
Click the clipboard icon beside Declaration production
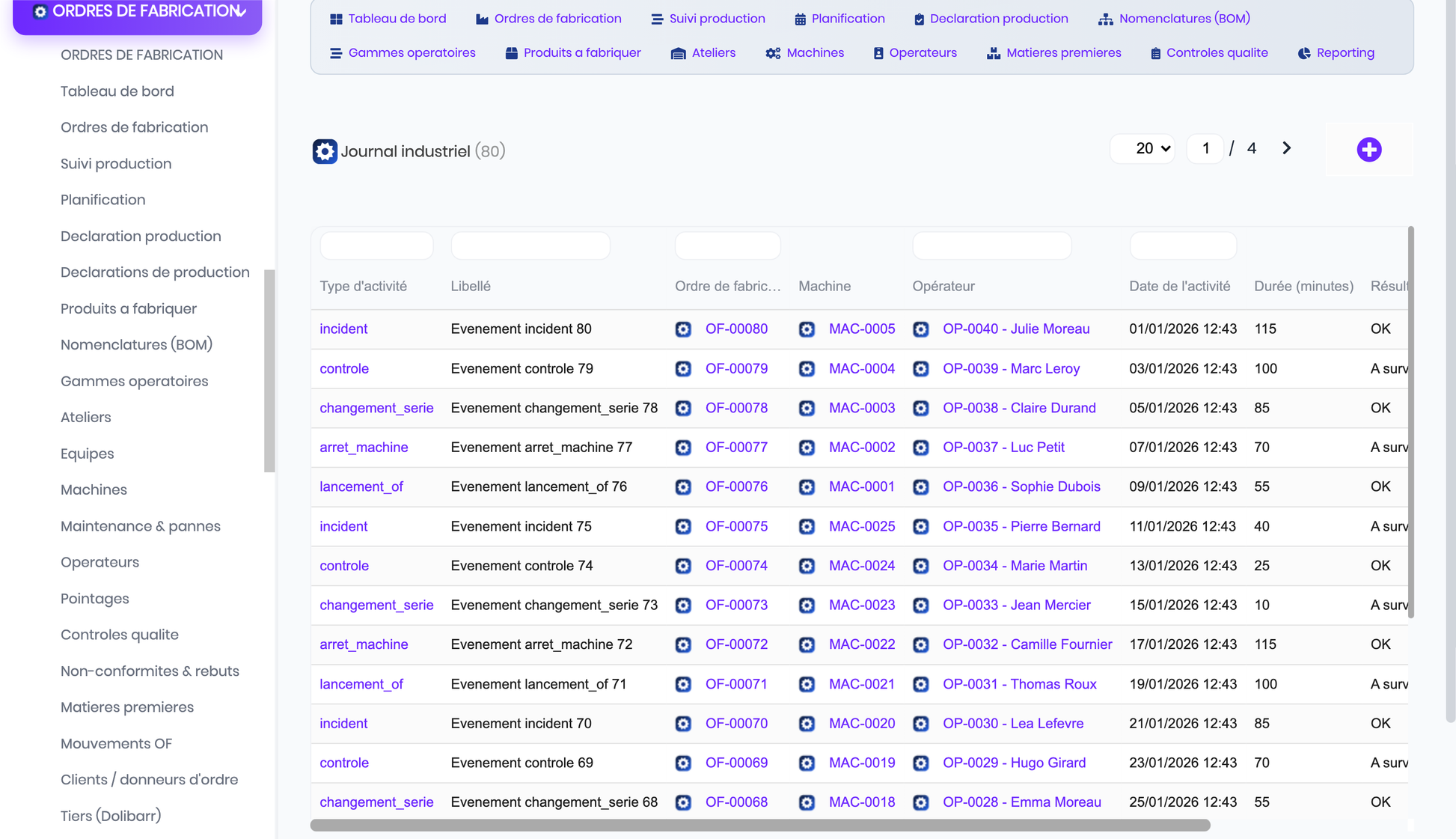coord(919,19)
